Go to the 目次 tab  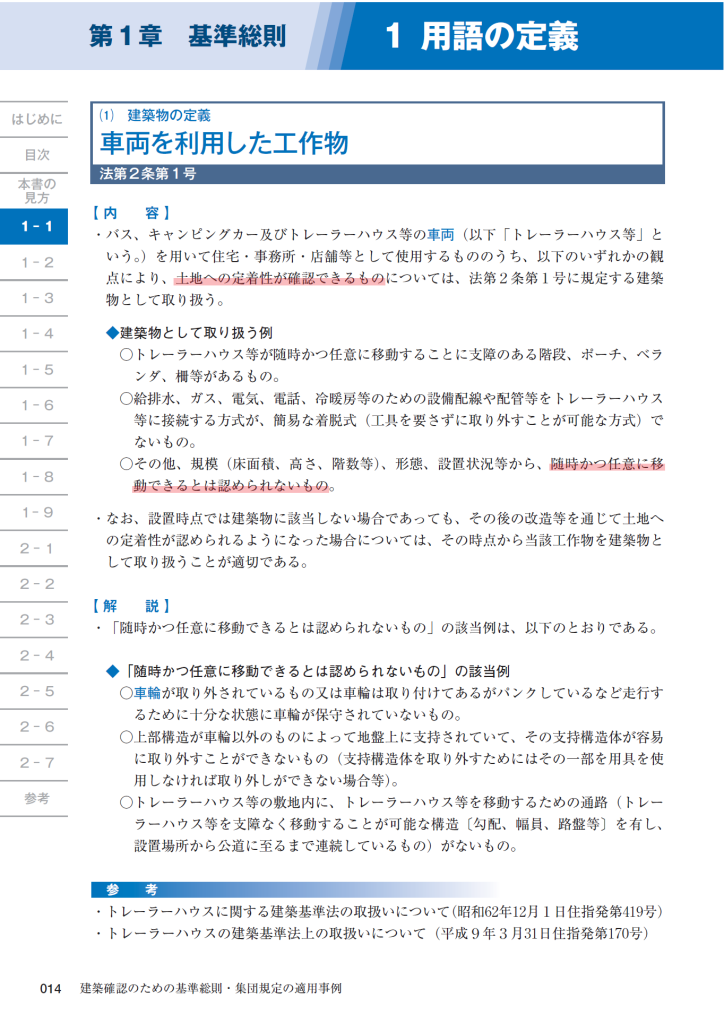tap(35, 155)
